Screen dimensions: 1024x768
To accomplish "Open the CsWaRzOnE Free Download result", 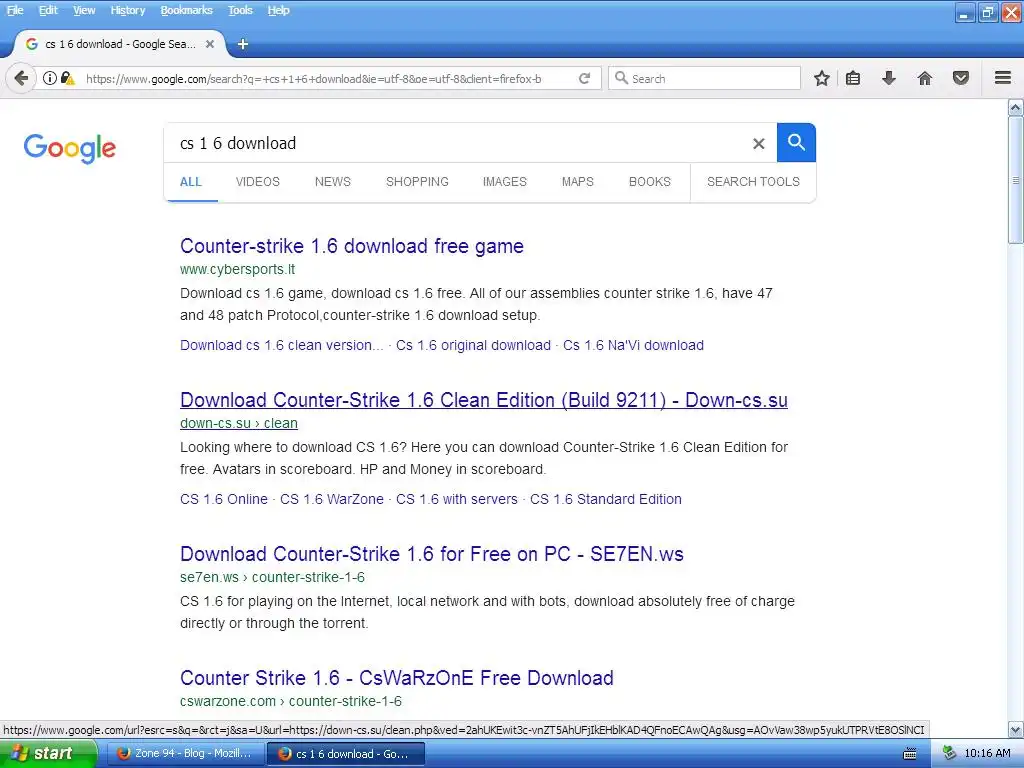I will coord(396,679).
